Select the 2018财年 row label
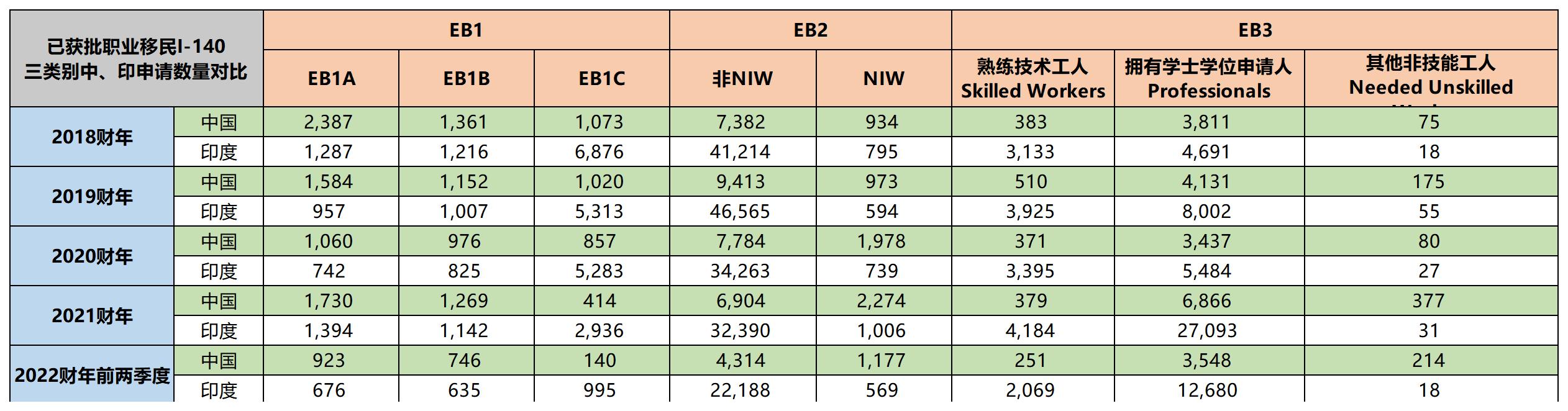Screen dimensions: 1568x411 point(92,137)
